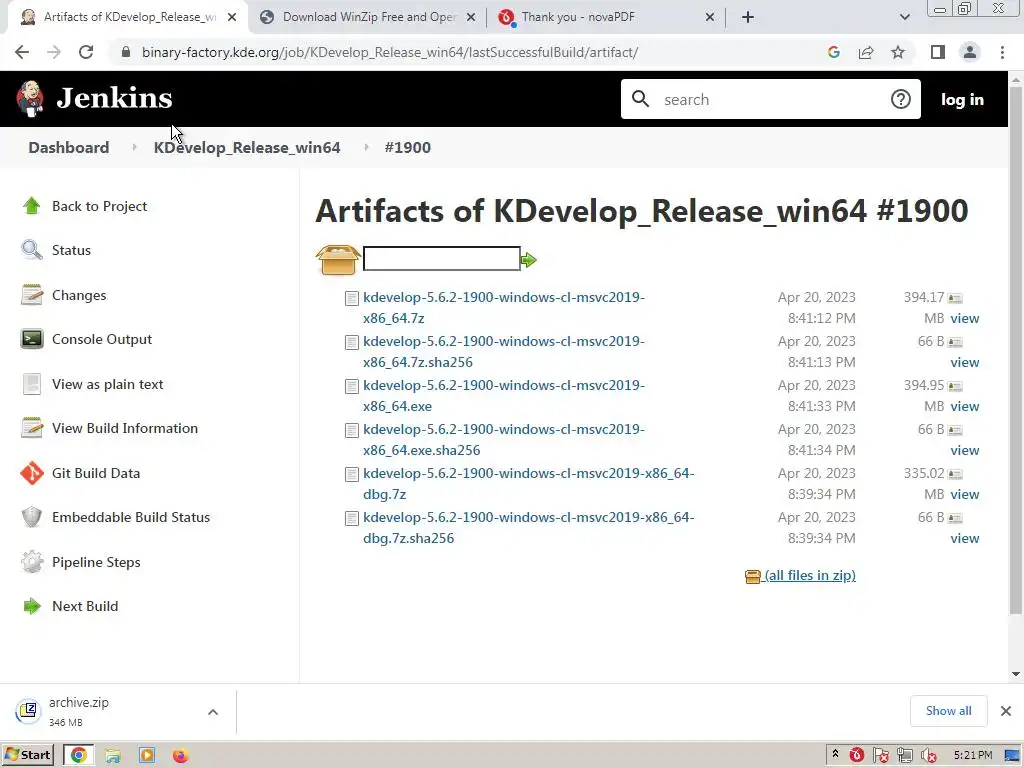Download kdevelop x86_64.7z file link
1024x768 pixels.
pyautogui.click(x=504, y=308)
